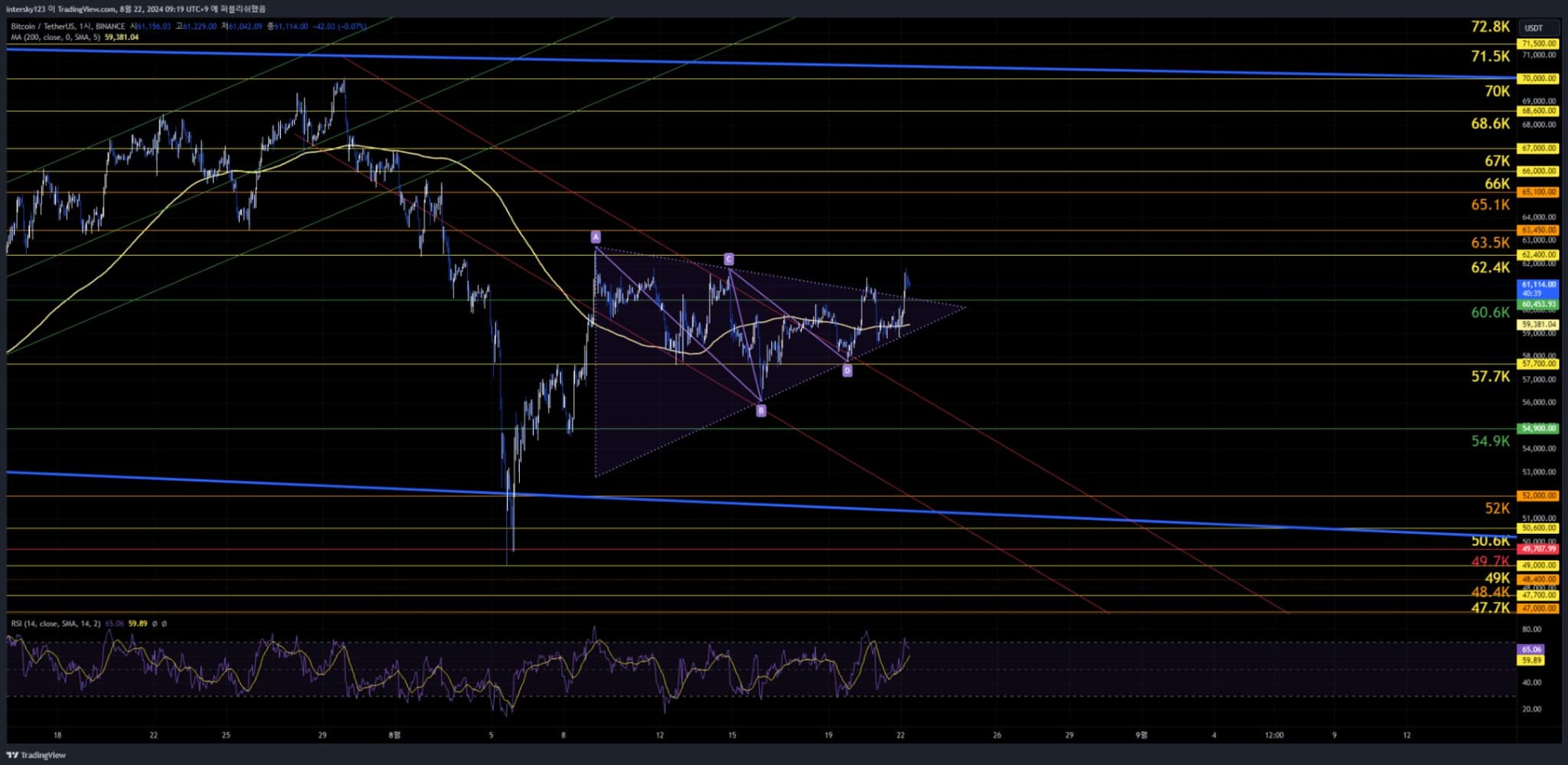Click the orange 65,100.00 price level label
The width and height of the screenshot is (1568, 765).
click(1538, 192)
